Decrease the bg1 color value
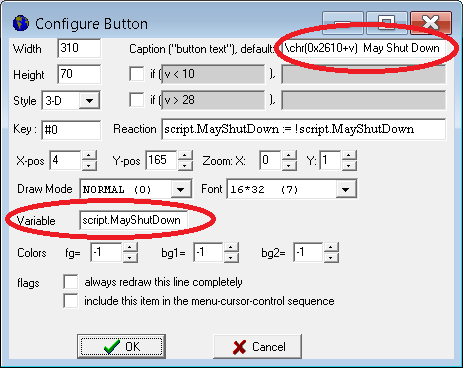 (231, 257)
